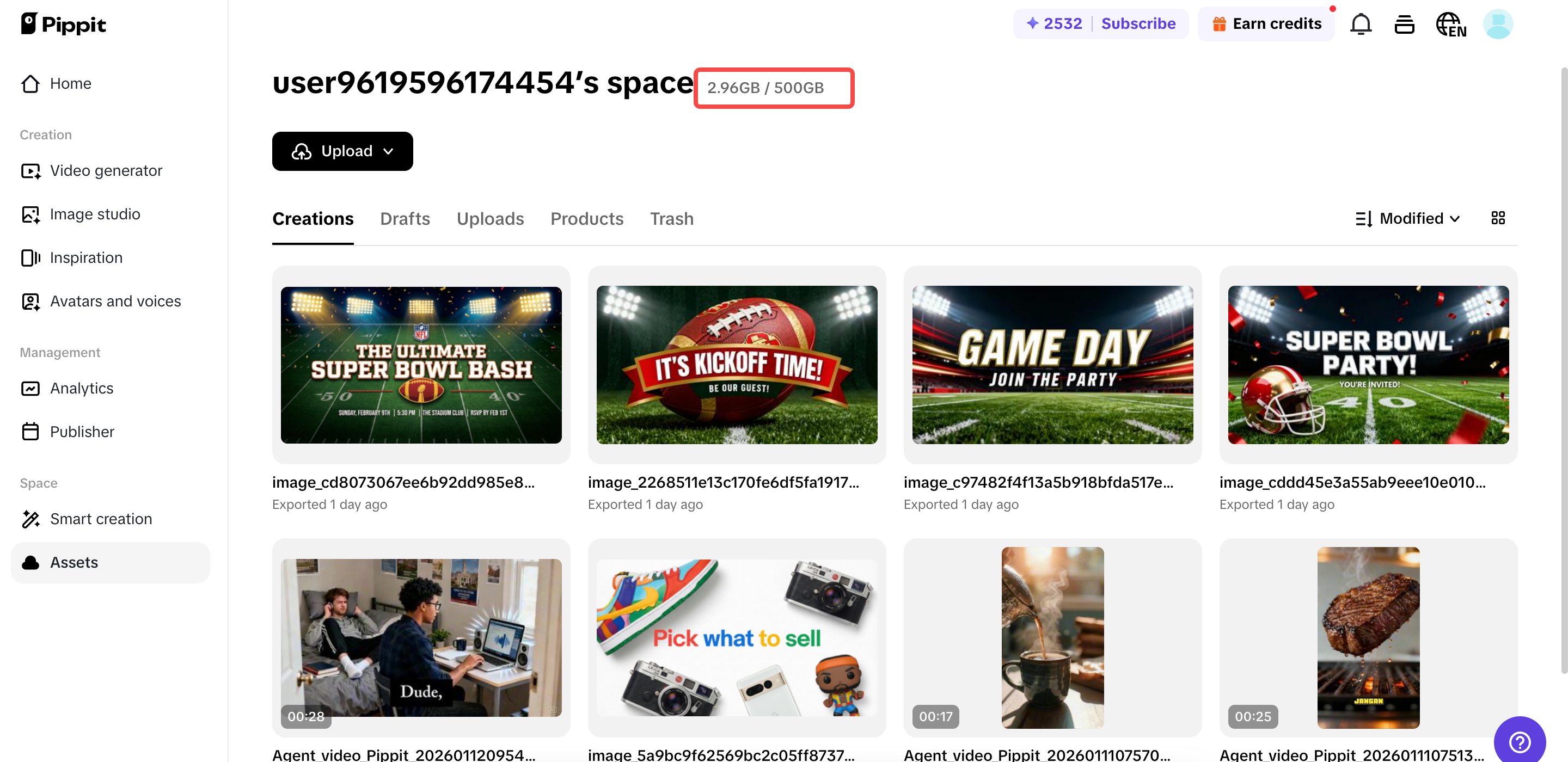Open the notifications bell
The height and width of the screenshot is (762, 1568).
click(x=1361, y=24)
